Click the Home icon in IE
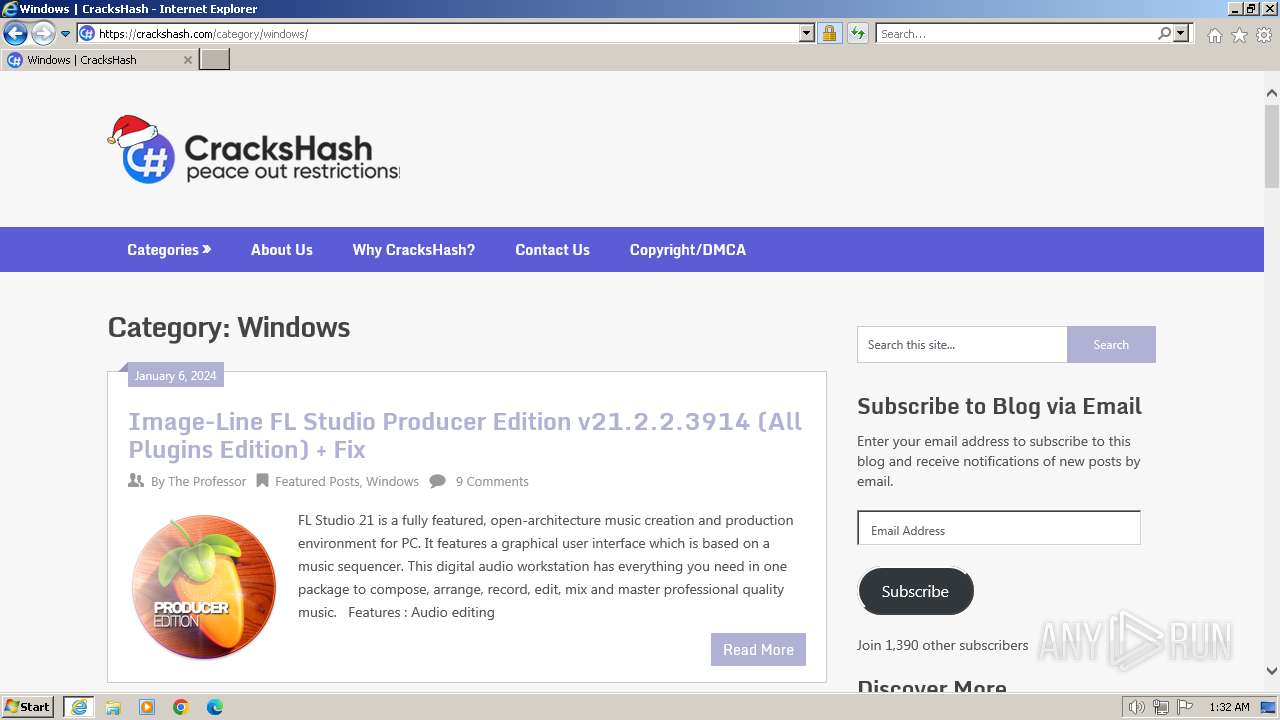The image size is (1280, 720). coord(1214,35)
